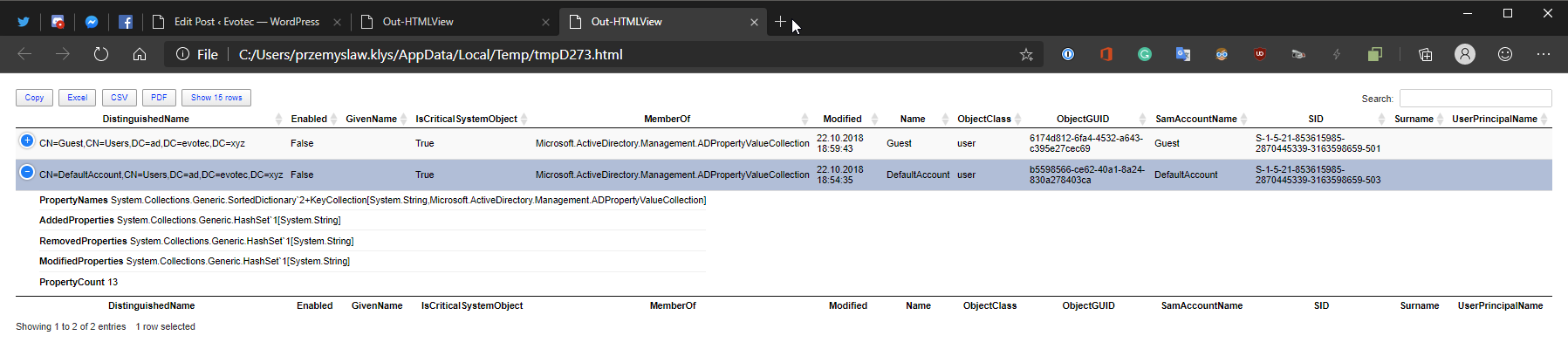
Task: Export the table to Excel
Action: click(x=77, y=98)
